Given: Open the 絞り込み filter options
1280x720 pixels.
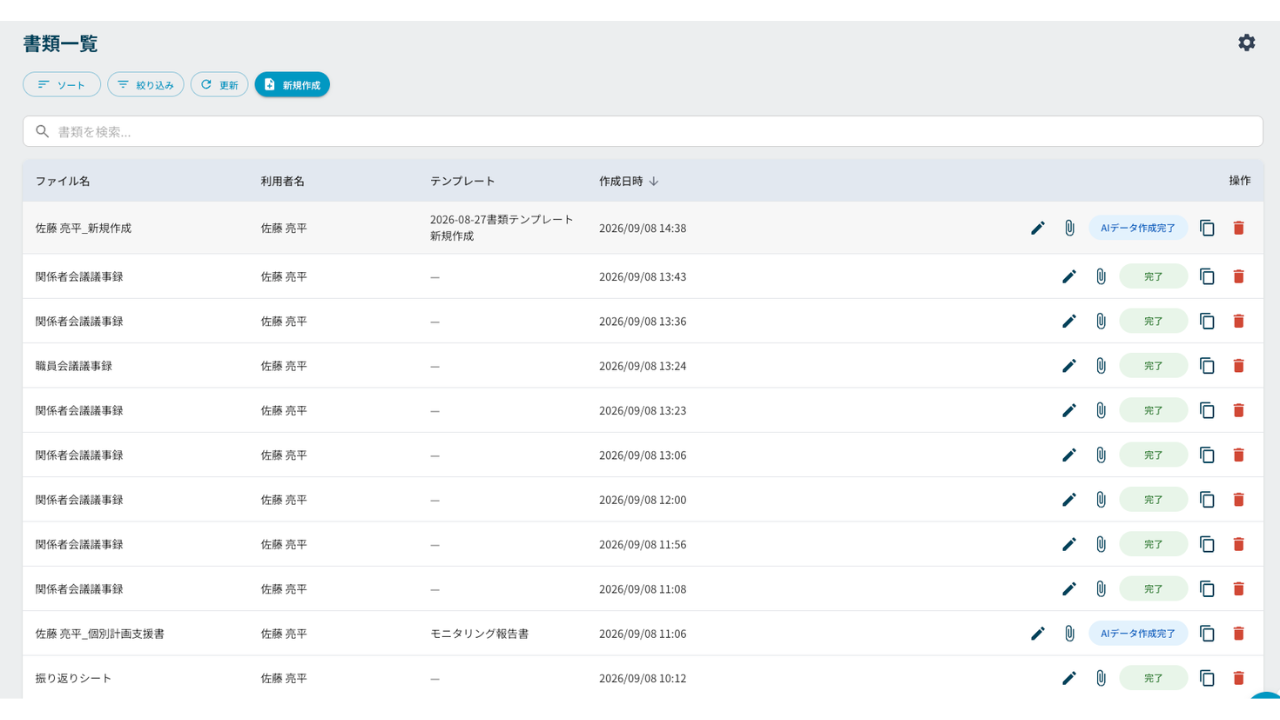Looking at the screenshot, I should [146, 85].
